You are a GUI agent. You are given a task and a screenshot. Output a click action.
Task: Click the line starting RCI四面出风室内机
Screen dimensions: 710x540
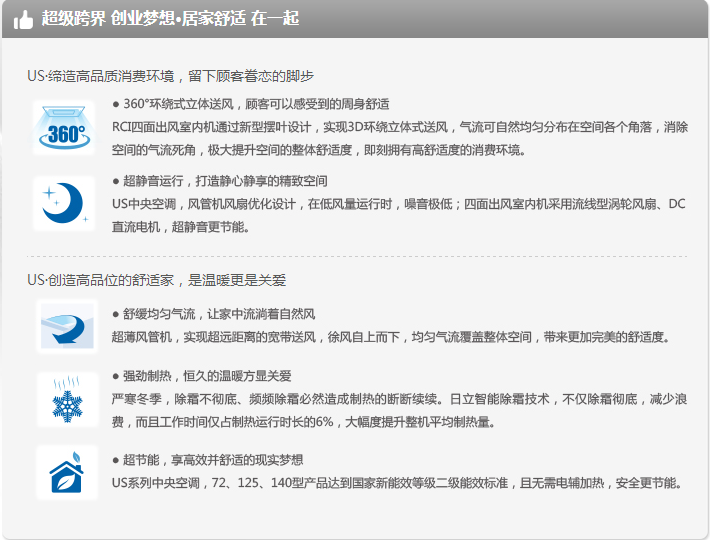tap(400, 127)
